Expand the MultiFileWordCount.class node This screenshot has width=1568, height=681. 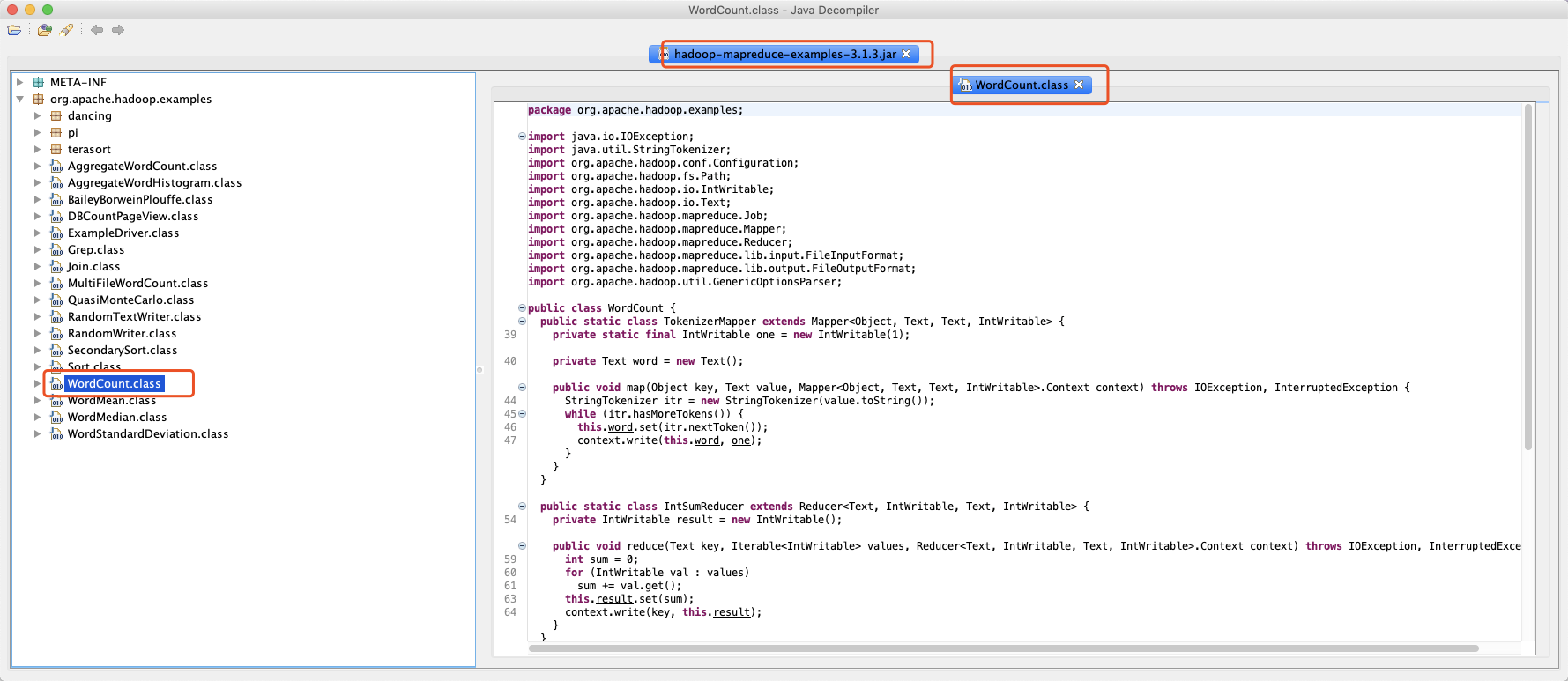[x=37, y=283]
